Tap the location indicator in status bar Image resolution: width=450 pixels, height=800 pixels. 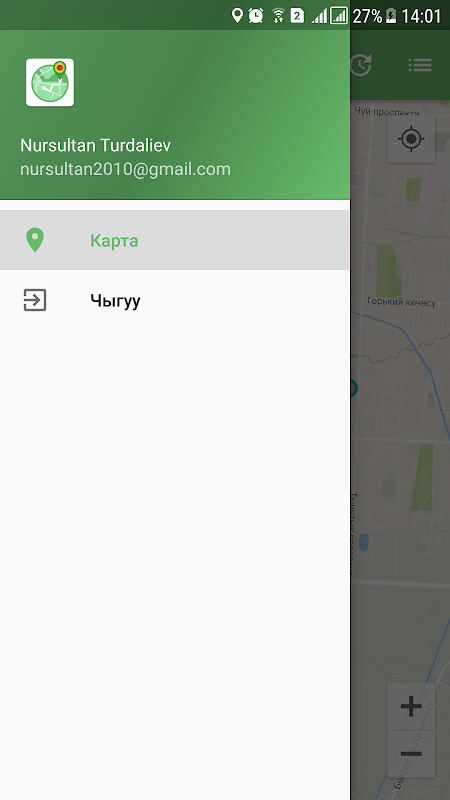point(237,15)
